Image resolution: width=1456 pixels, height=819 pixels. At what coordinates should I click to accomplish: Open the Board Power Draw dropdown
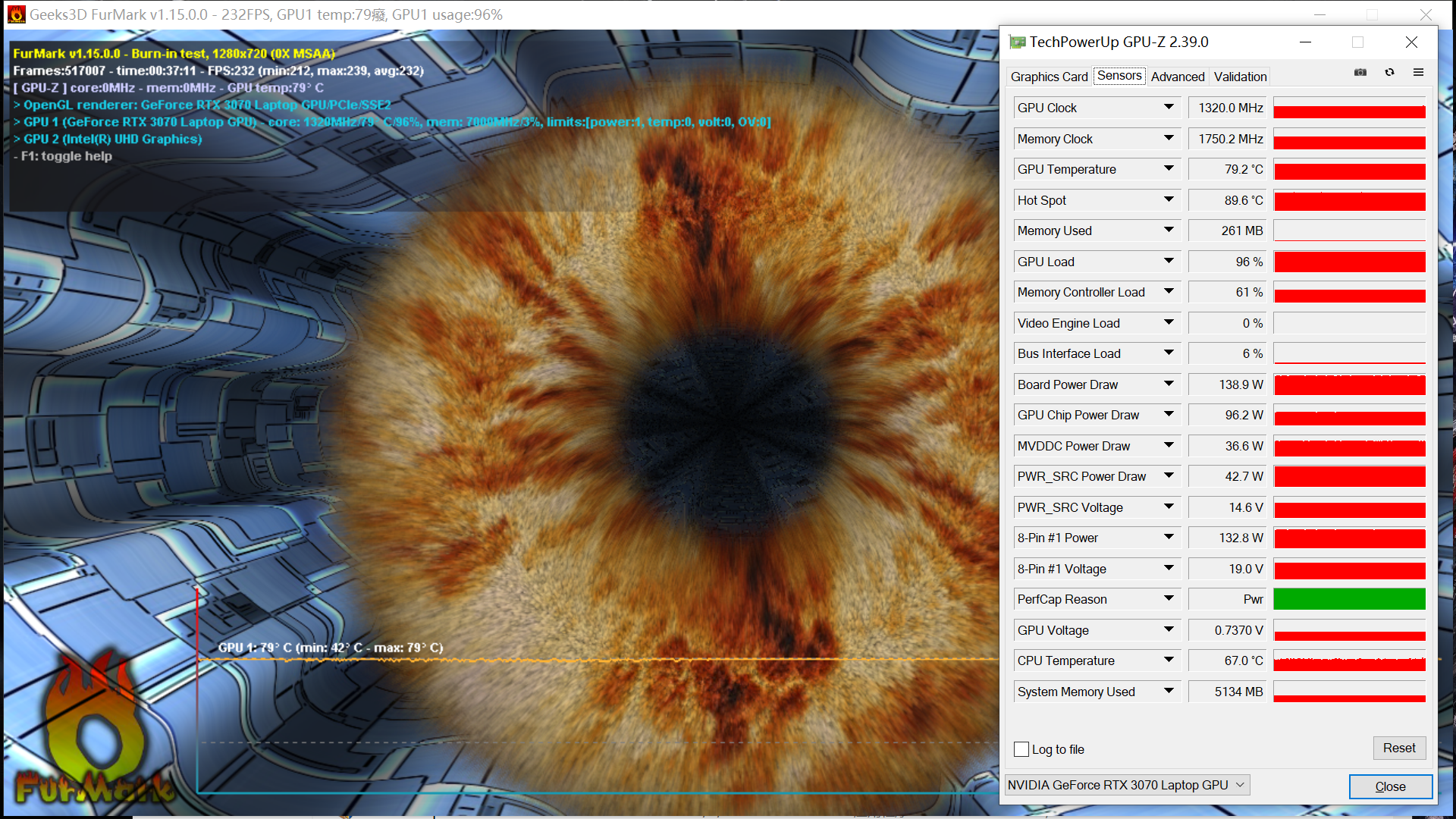[1169, 384]
